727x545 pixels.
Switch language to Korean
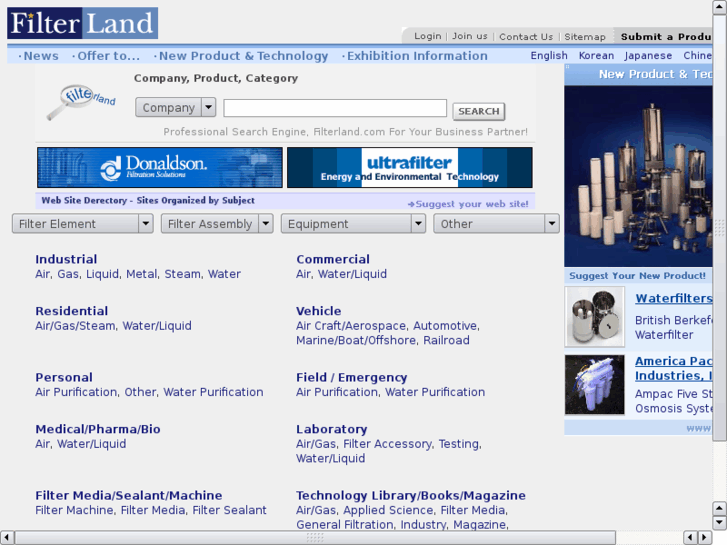[596, 56]
